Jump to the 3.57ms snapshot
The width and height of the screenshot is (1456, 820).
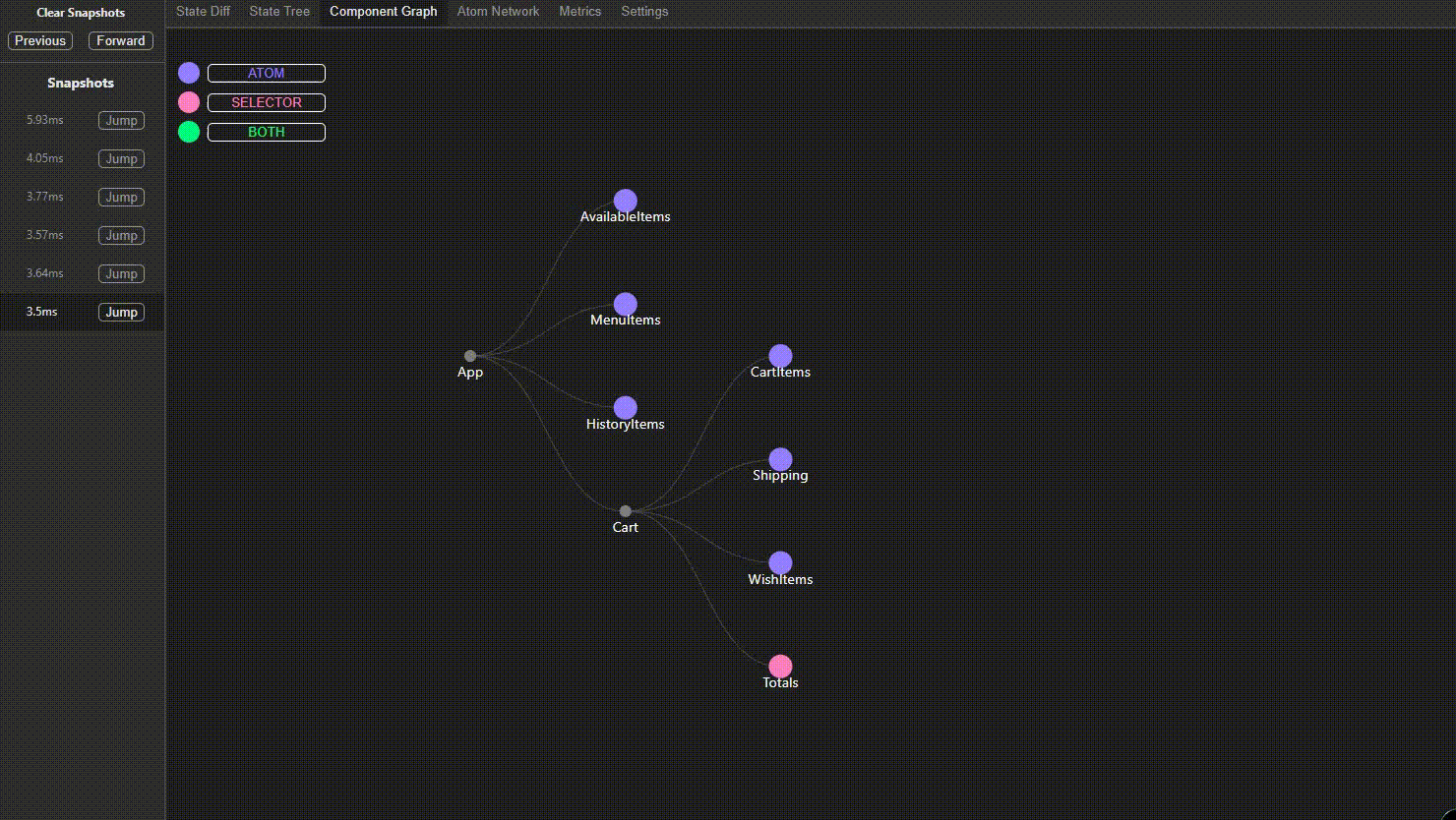(122, 235)
